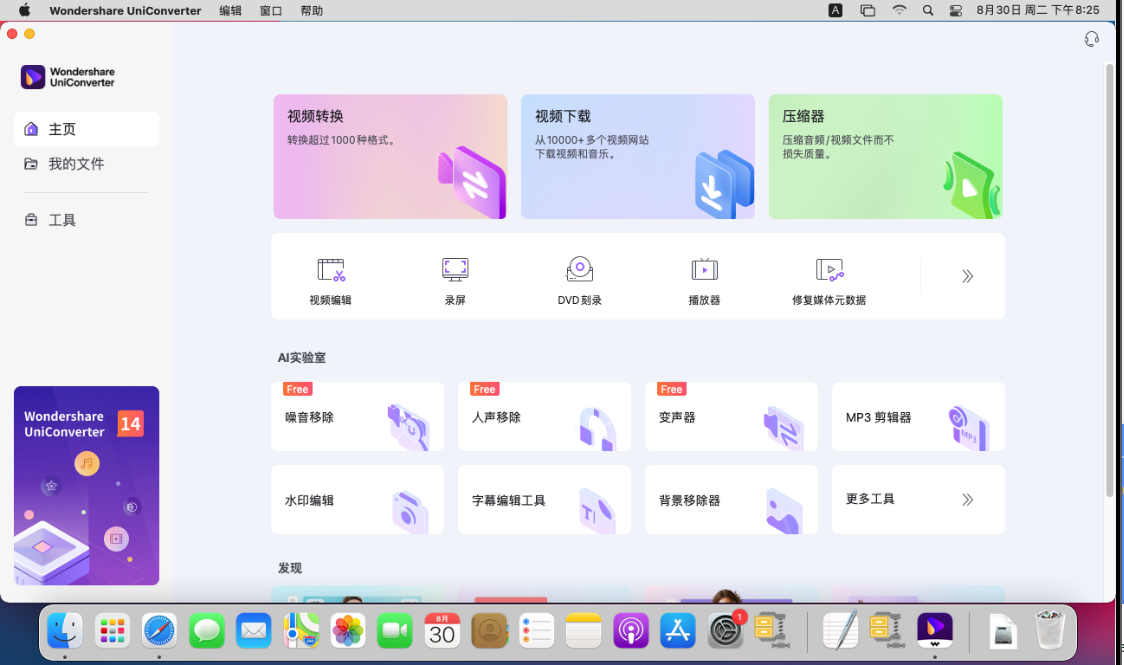Image resolution: width=1124 pixels, height=665 pixels.
Task: Open the DVD 刻录 burner icon
Action: coord(579,281)
